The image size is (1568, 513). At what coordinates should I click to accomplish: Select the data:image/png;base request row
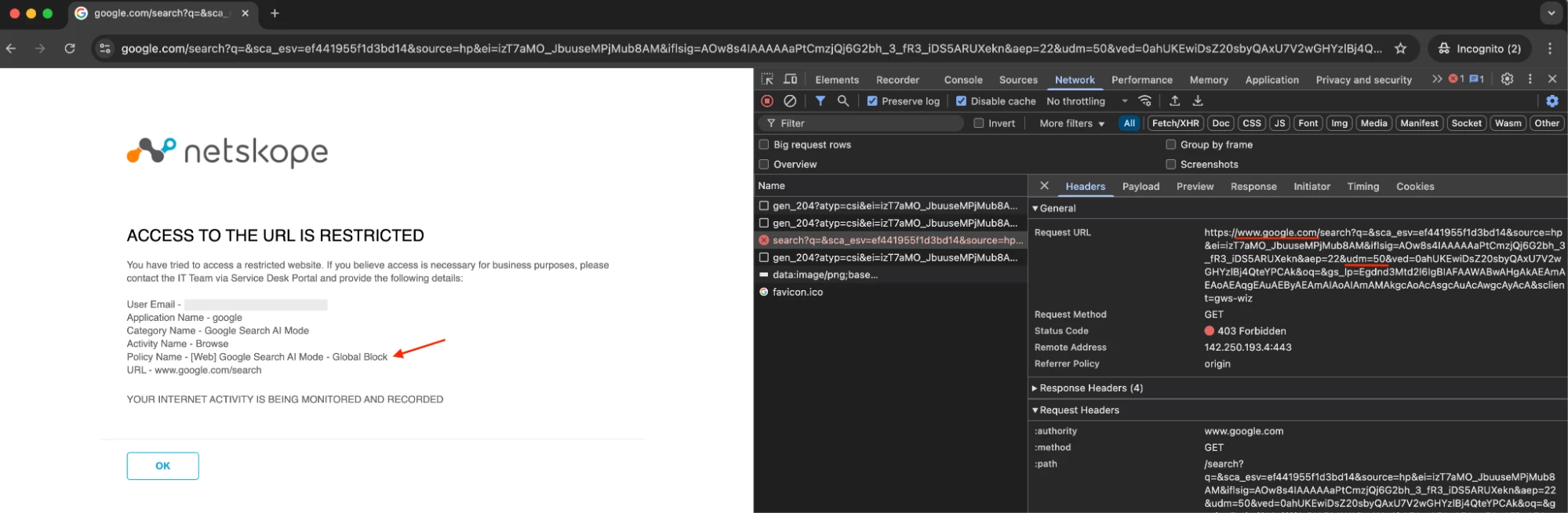(x=890, y=275)
